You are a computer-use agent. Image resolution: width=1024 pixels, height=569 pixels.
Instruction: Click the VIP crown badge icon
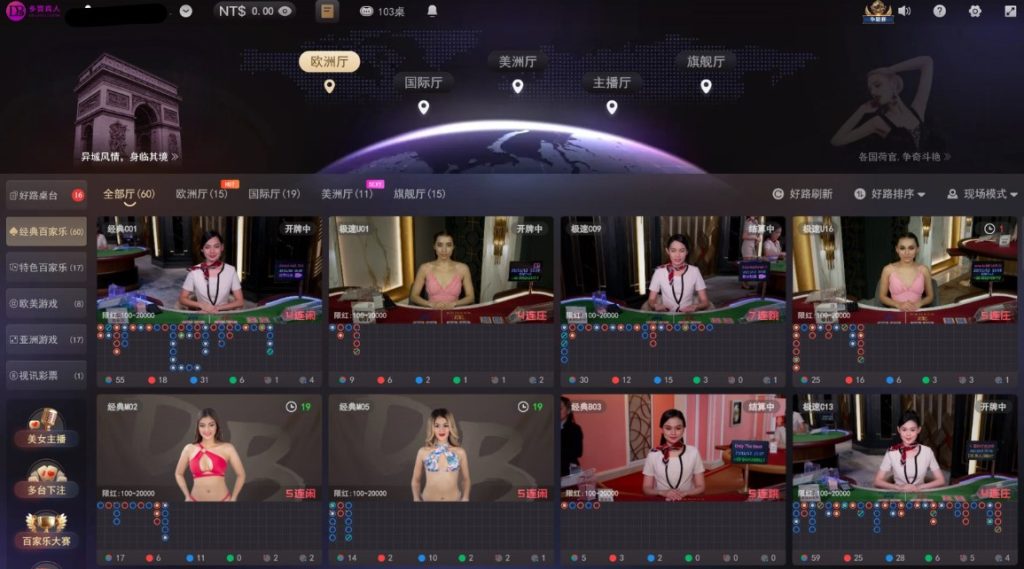(877, 11)
